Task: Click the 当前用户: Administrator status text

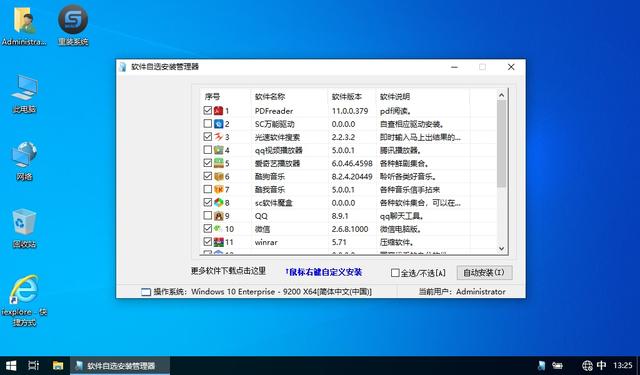Action: (x=462, y=292)
